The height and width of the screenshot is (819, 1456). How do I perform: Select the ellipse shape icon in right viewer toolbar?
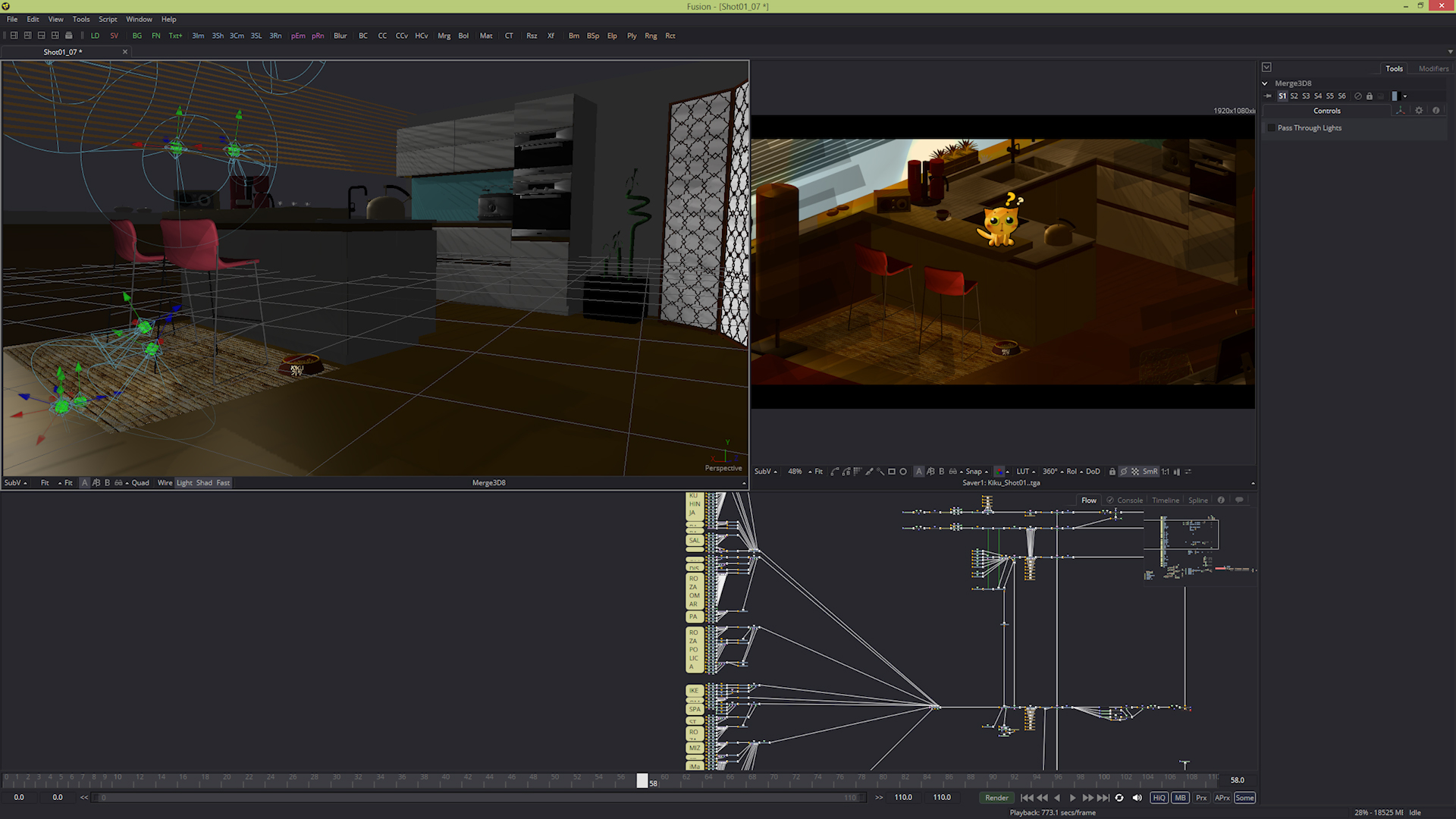click(903, 472)
